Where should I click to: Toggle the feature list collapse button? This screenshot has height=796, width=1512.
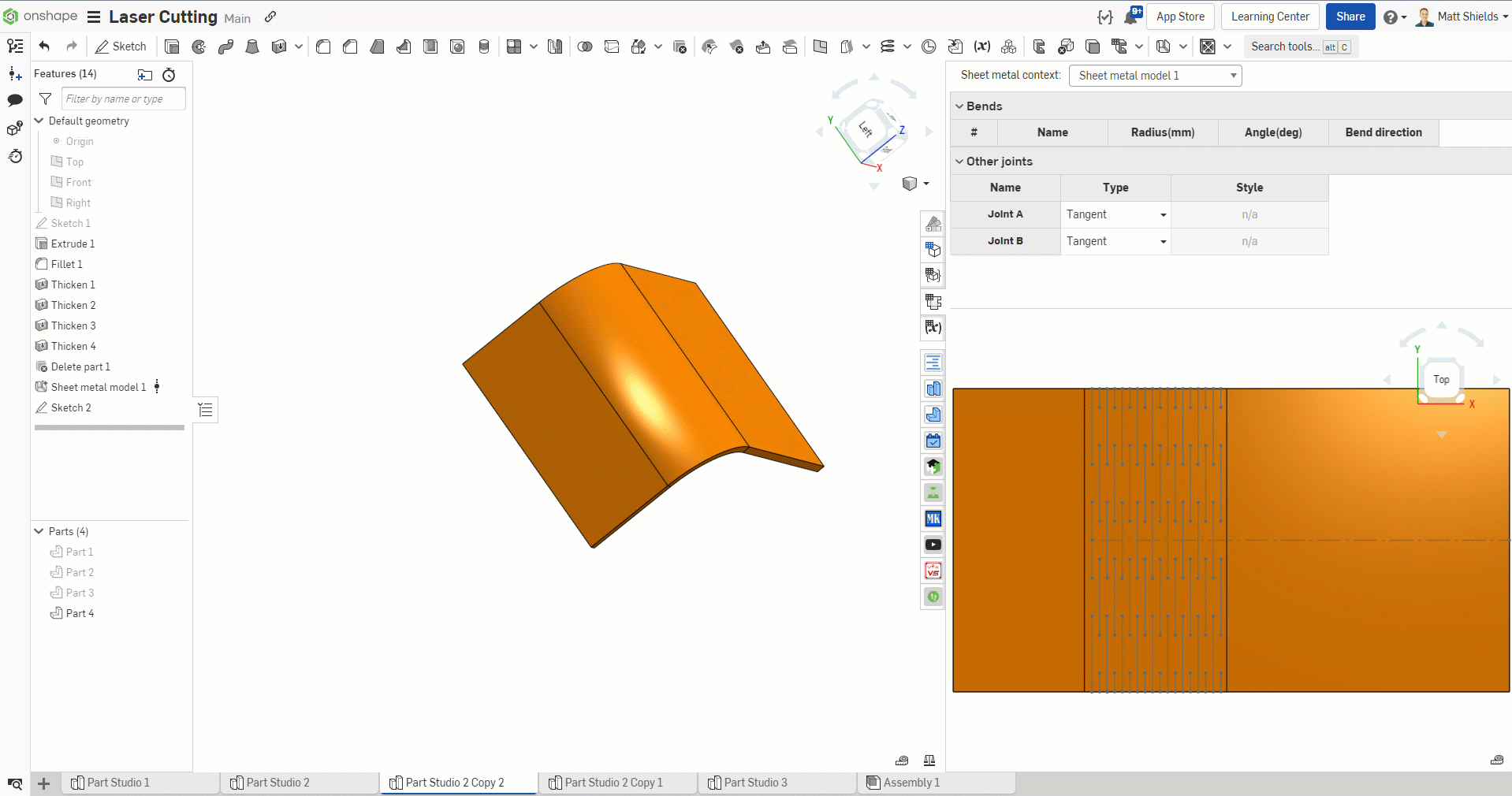(206, 410)
